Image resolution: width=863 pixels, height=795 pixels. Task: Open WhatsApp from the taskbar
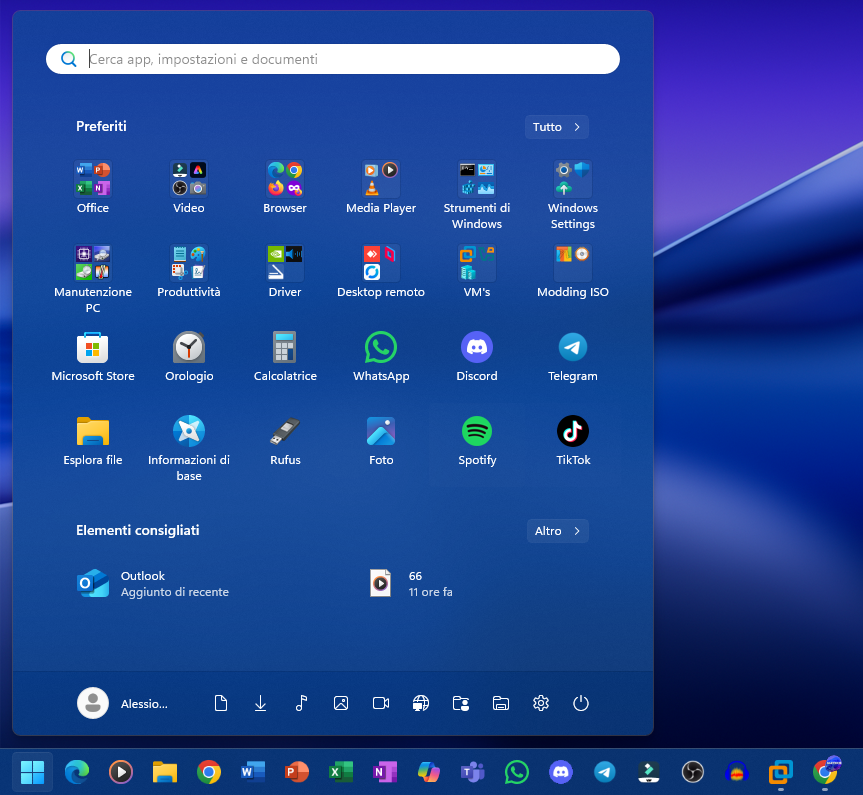(517, 772)
